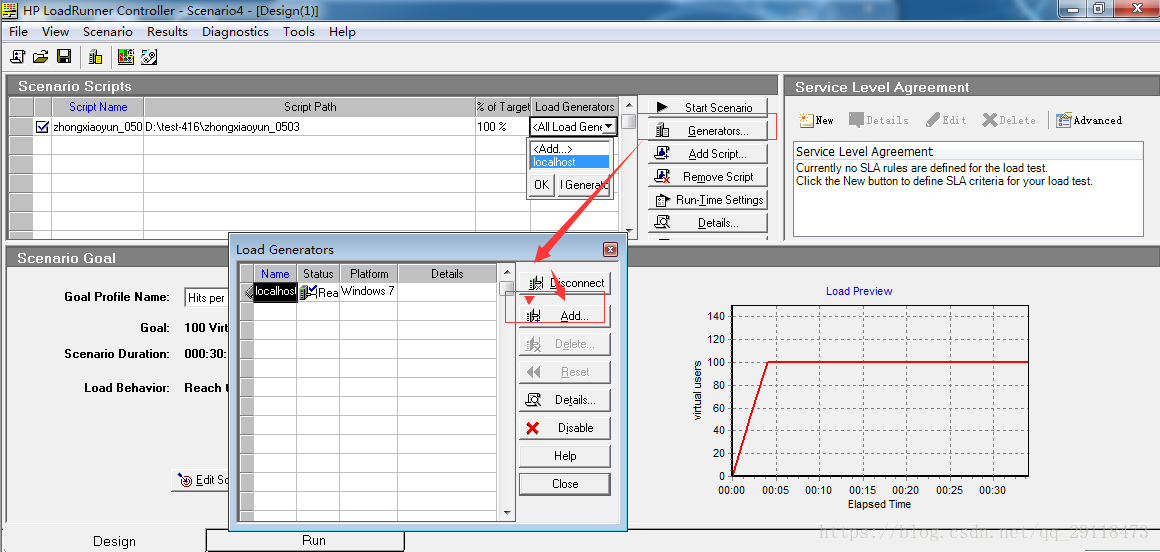Toggle the zhongxiaoyun_0503 script checkbox
Image resolution: width=1160 pixels, height=552 pixels.
(x=42, y=127)
